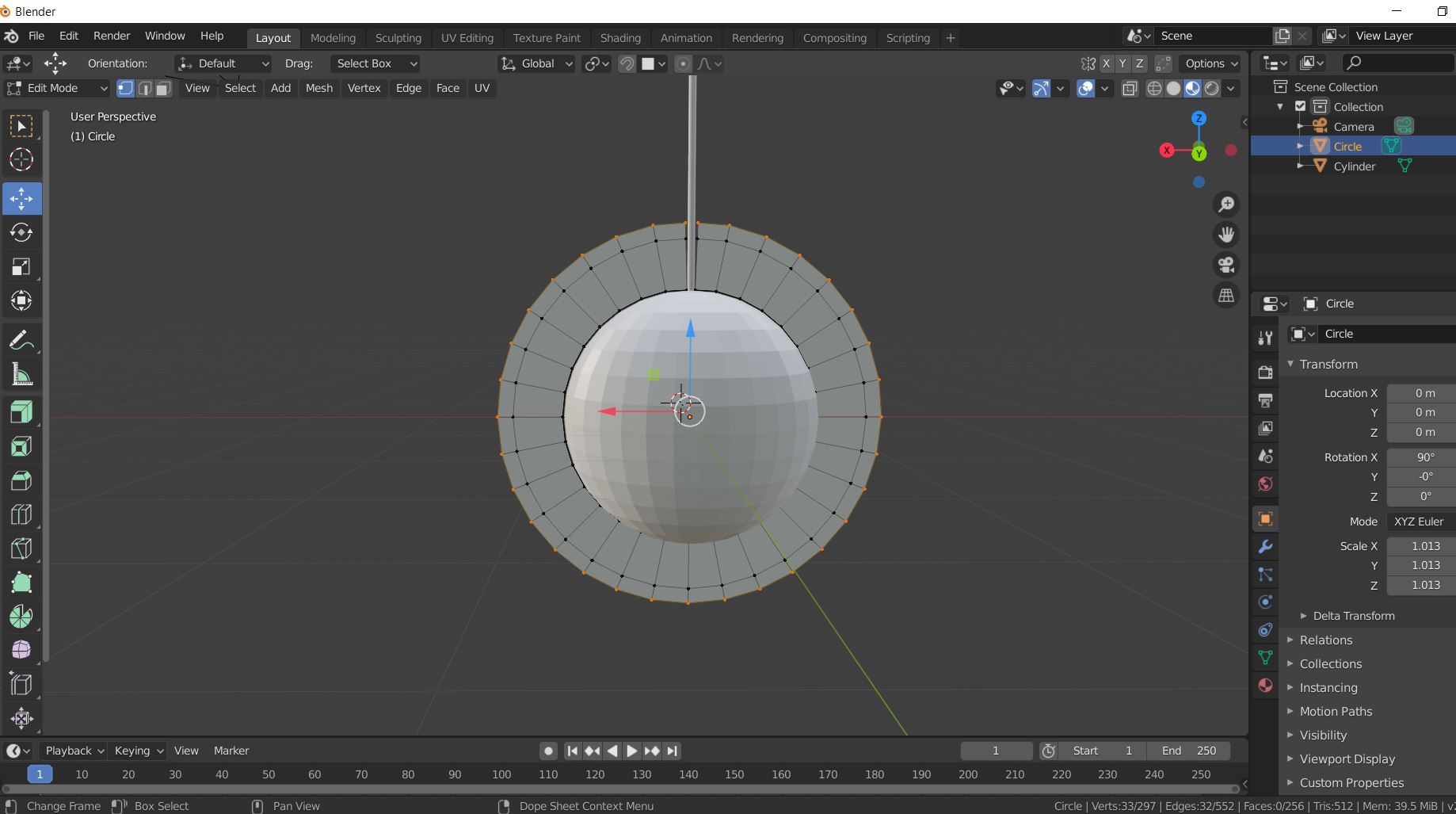Viewport: 1456px width, 814px height.
Task: Click the Location X input field
Action: click(1424, 393)
